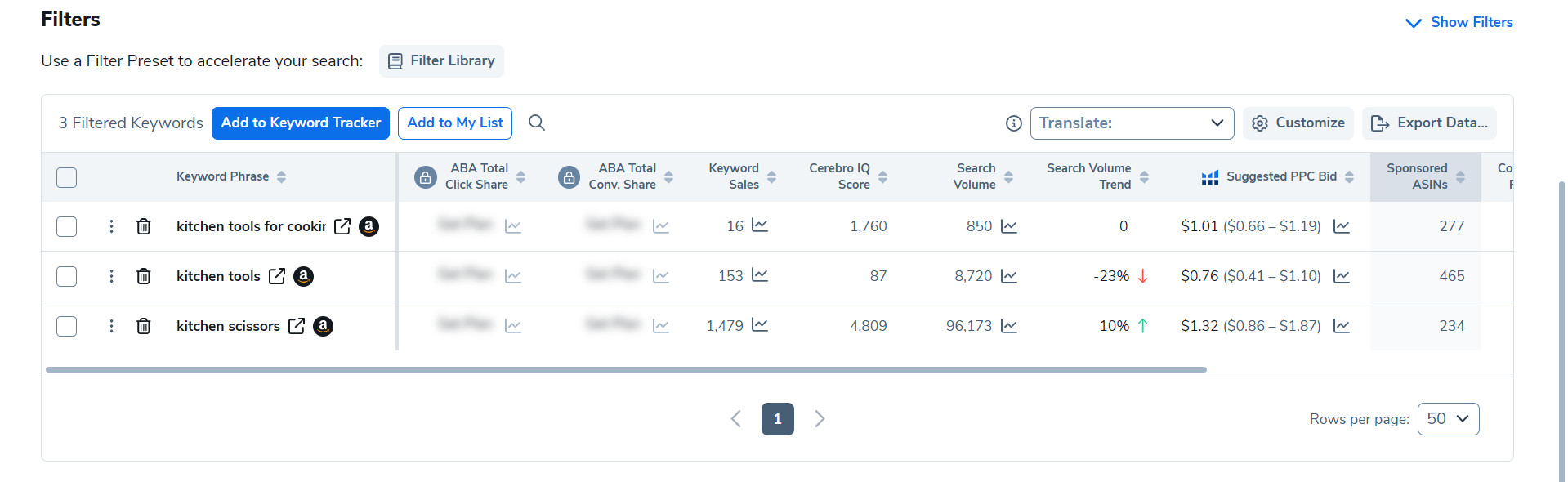Open Amazon search for kitchen scissors
The width and height of the screenshot is (1568, 482).
tap(324, 326)
